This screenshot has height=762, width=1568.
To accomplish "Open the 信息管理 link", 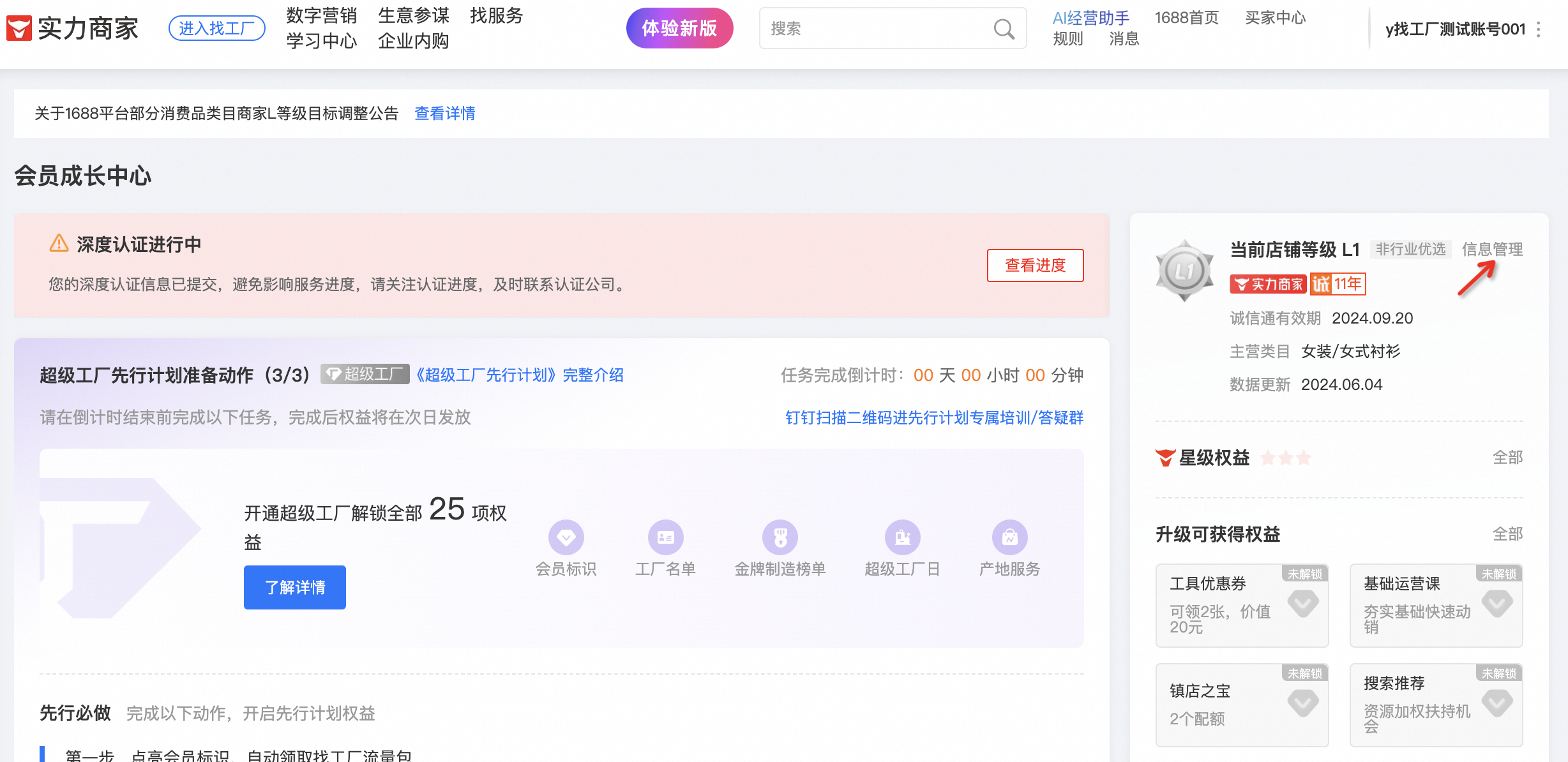I will [x=1492, y=249].
